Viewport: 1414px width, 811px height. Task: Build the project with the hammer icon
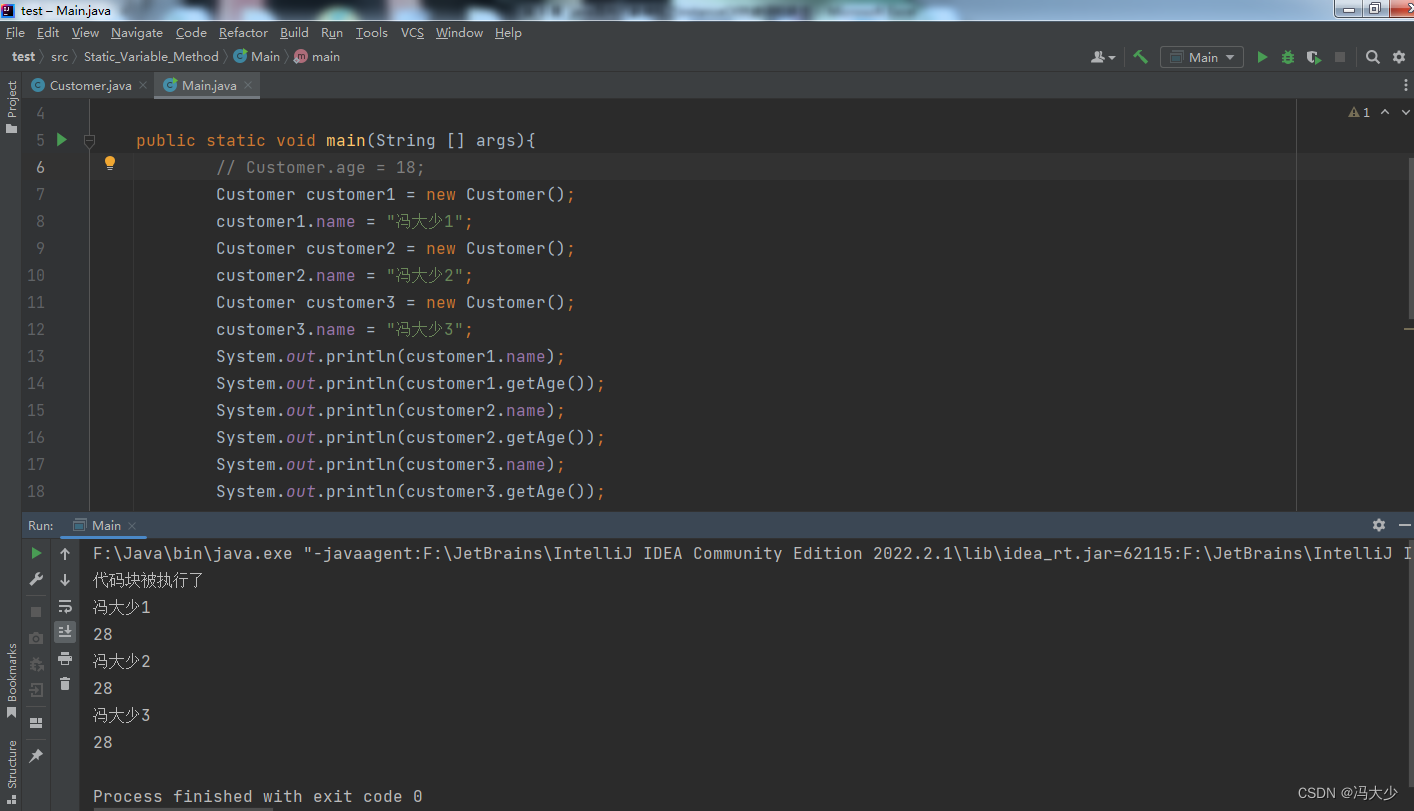pos(1140,57)
